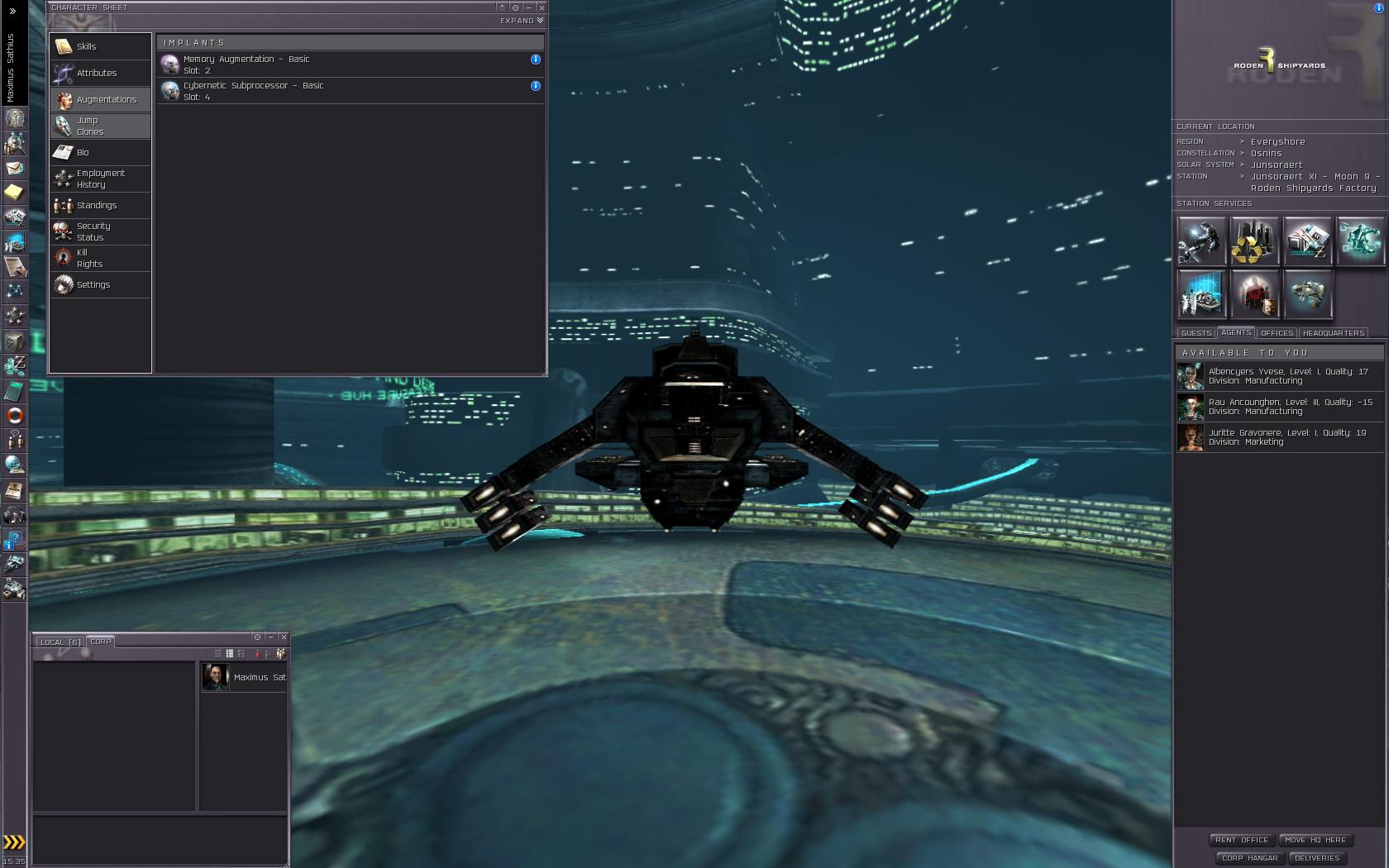Screen dimensions: 1389x868
Task: Open the chat window settings circle icon
Action: [x=257, y=637]
